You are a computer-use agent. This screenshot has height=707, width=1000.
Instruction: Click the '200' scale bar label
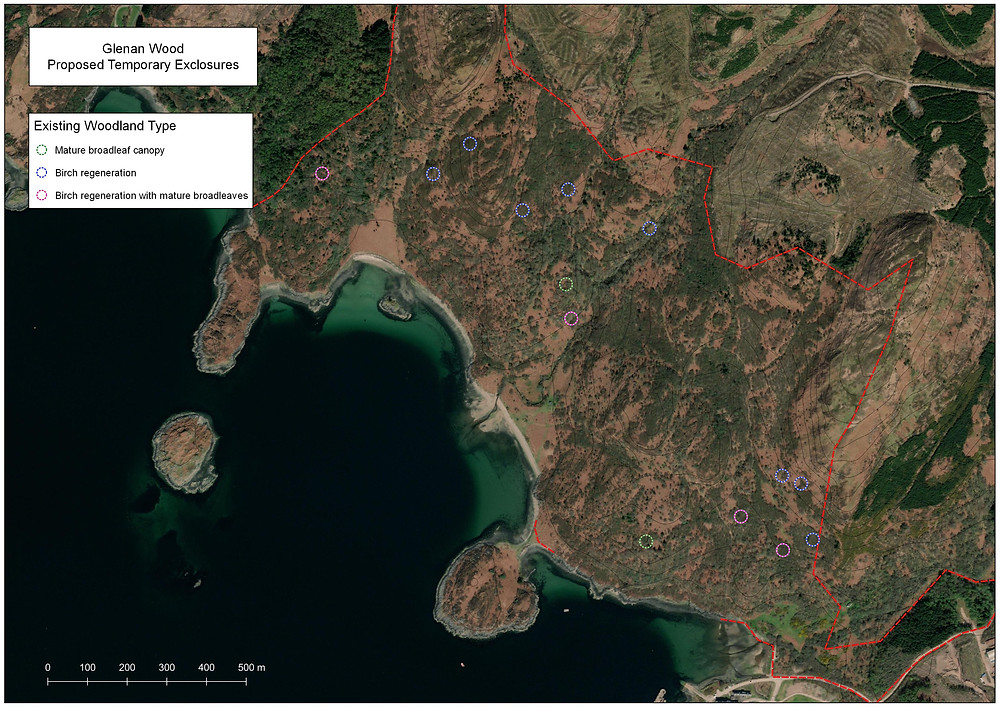[x=127, y=667]
